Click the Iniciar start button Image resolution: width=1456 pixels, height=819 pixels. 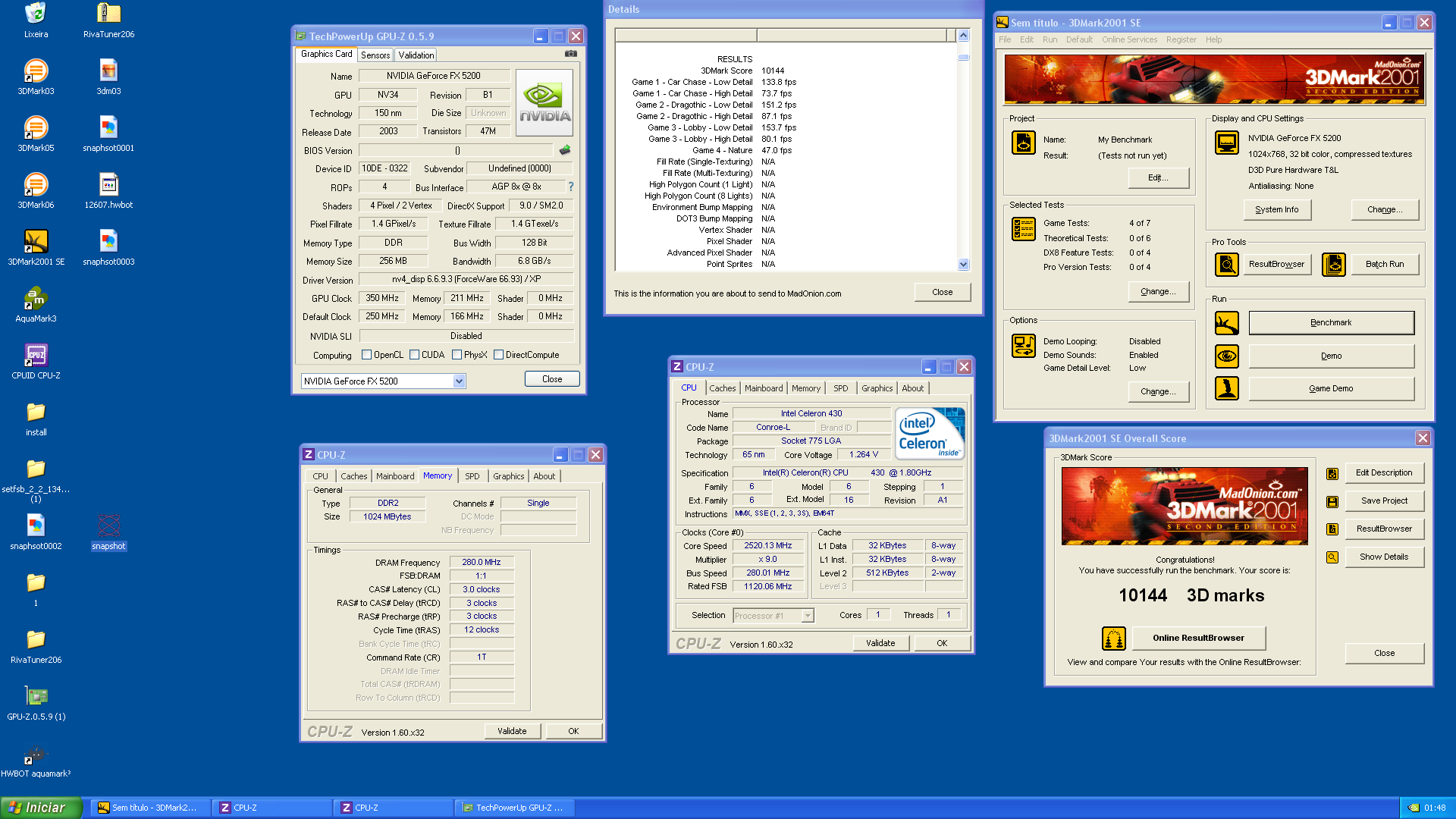pos(41,808)
